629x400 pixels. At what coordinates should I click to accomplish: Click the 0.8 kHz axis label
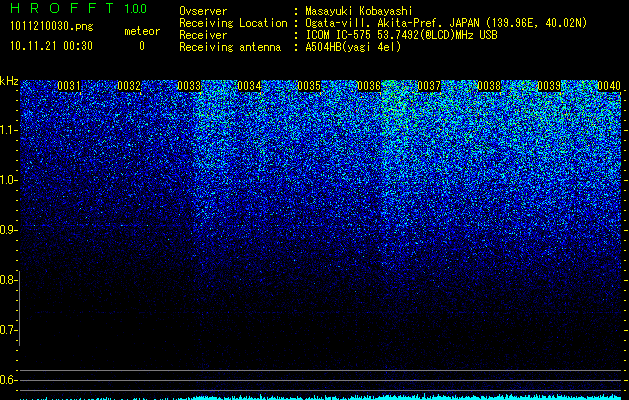point(8,280)
